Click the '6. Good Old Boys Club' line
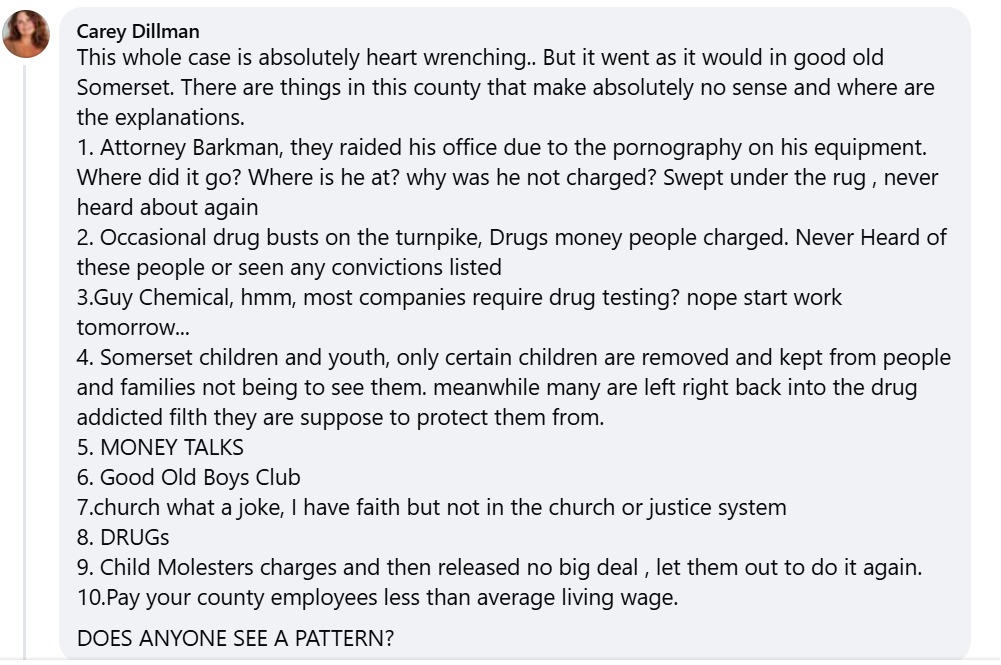Screen dimensions: 1001x665 [x=188, y=477]
